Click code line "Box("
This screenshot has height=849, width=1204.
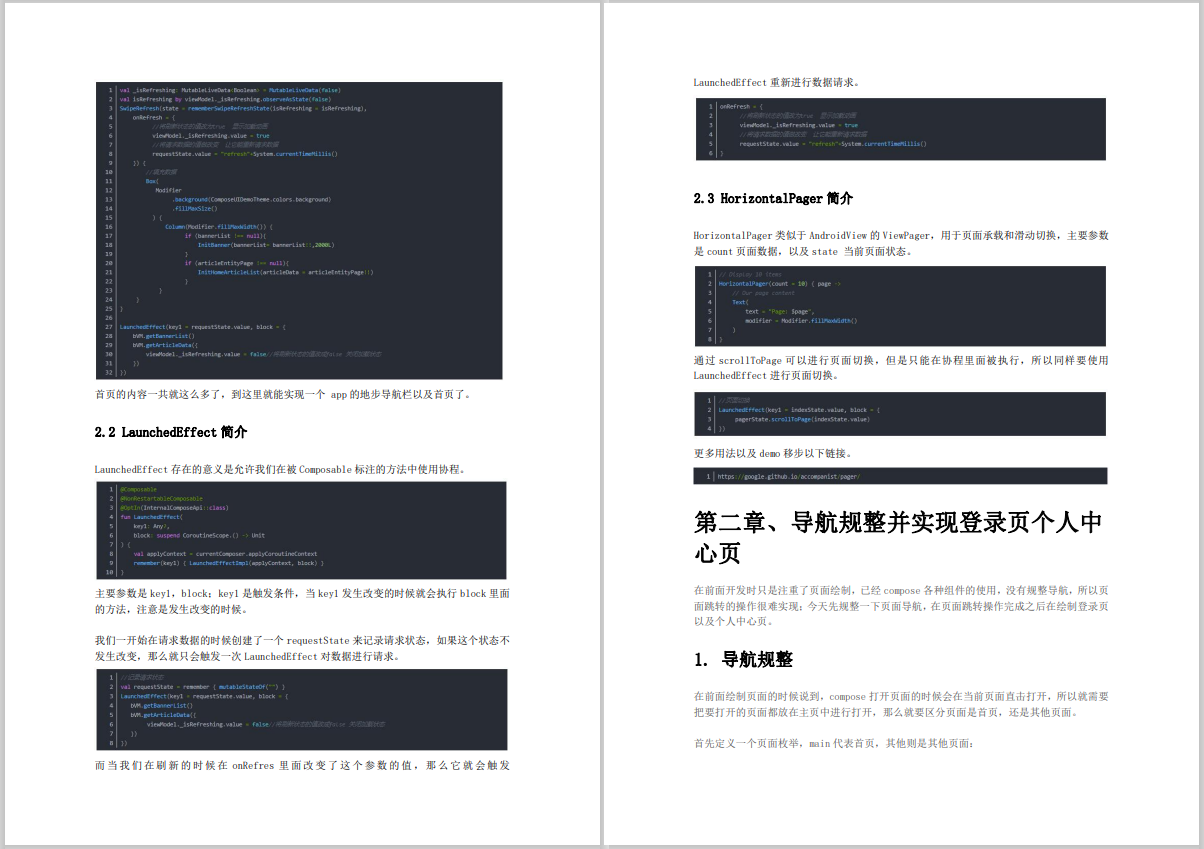[151, 181]
